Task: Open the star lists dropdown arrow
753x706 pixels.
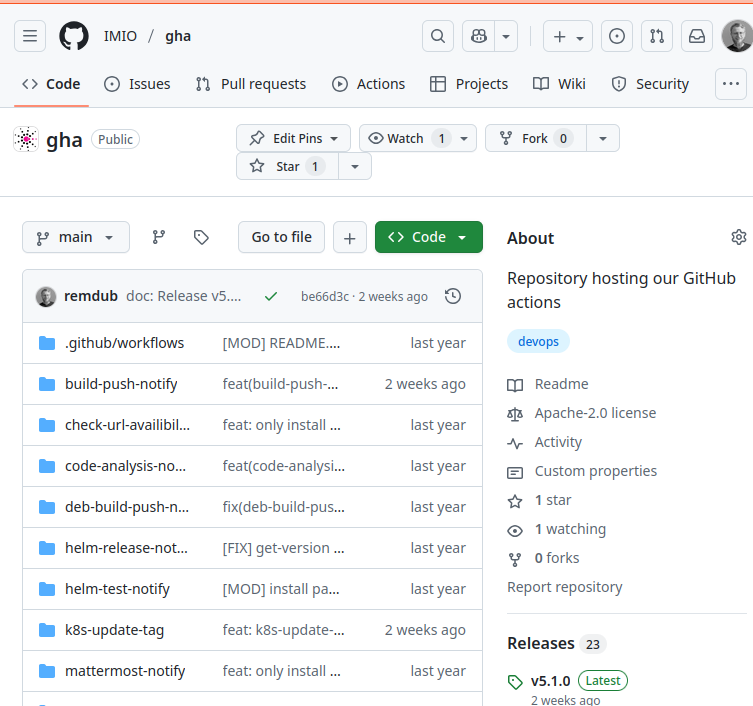Action: [x=355, y=166]
